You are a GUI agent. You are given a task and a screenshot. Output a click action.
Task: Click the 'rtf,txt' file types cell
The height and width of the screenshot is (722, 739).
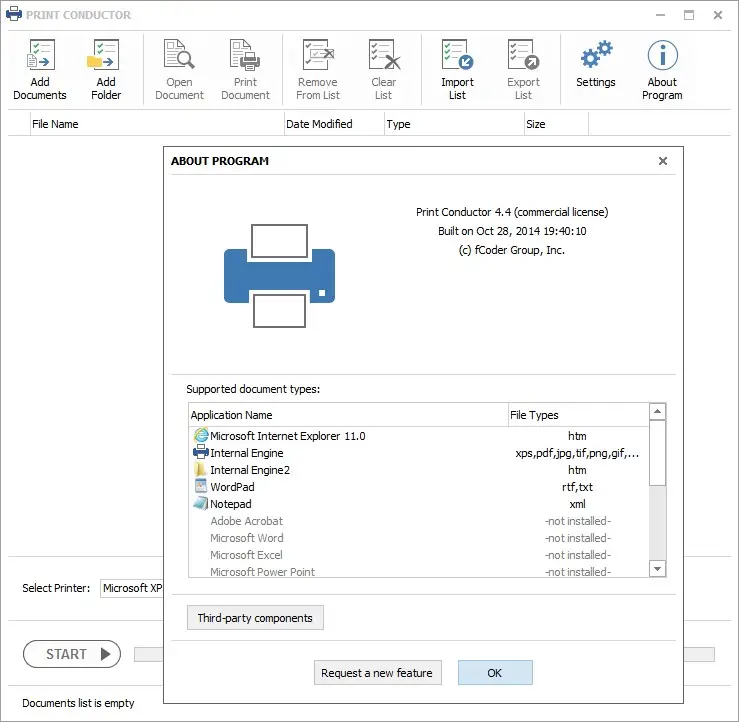click(577, 487)
